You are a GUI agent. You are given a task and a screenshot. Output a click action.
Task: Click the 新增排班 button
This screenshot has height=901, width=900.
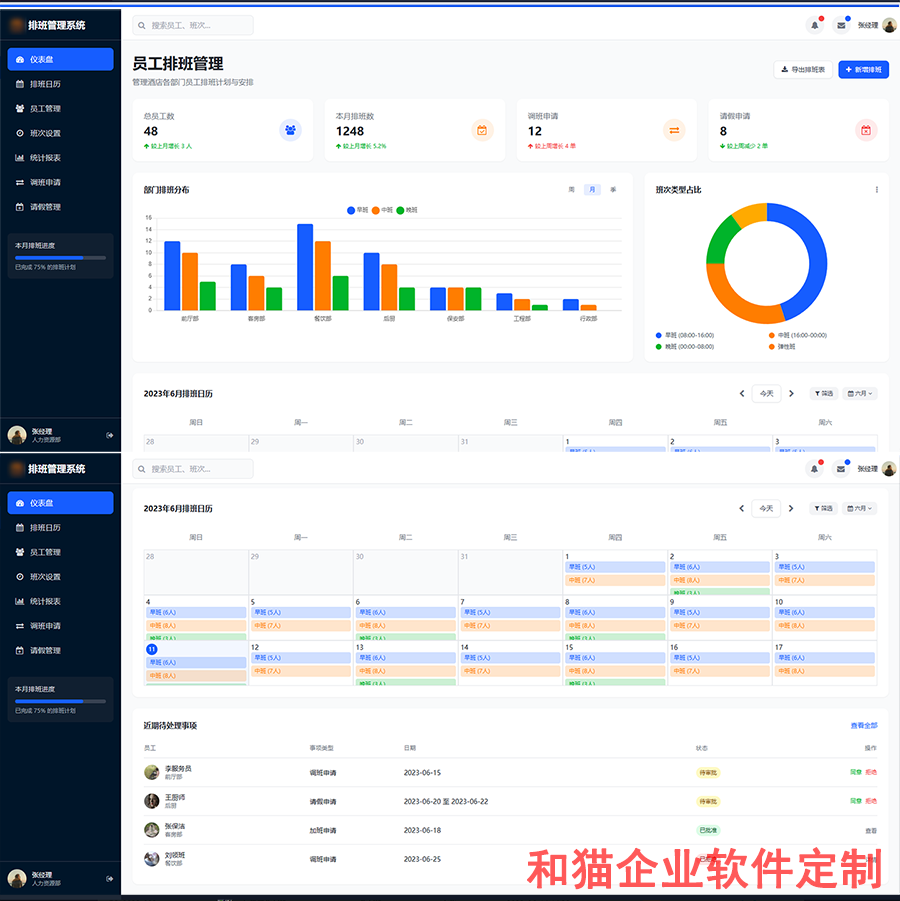[x=861, y=69]
